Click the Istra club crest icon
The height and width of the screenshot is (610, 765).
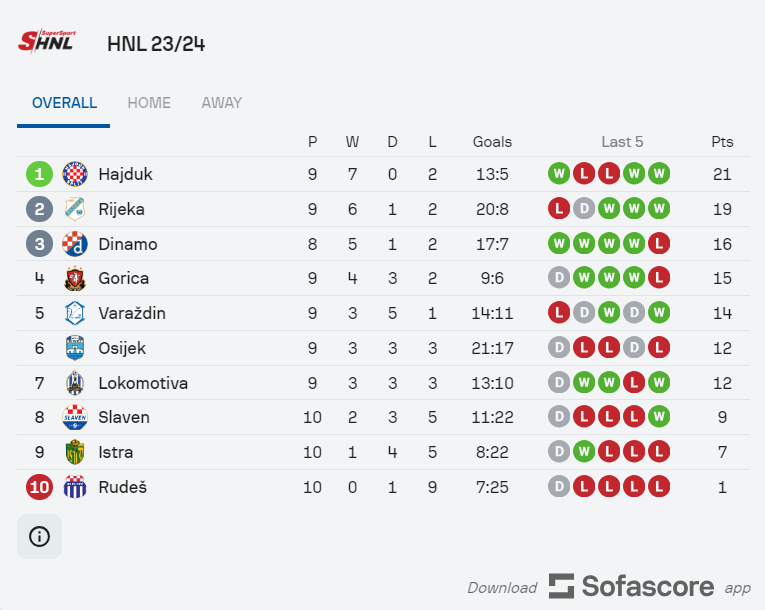tap(75, 452)
